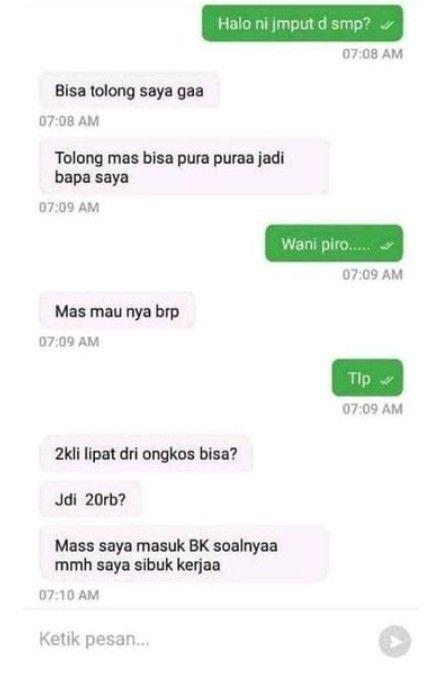
Task: Select the Halo ni jmput d smp bubble
Action: 303,23
